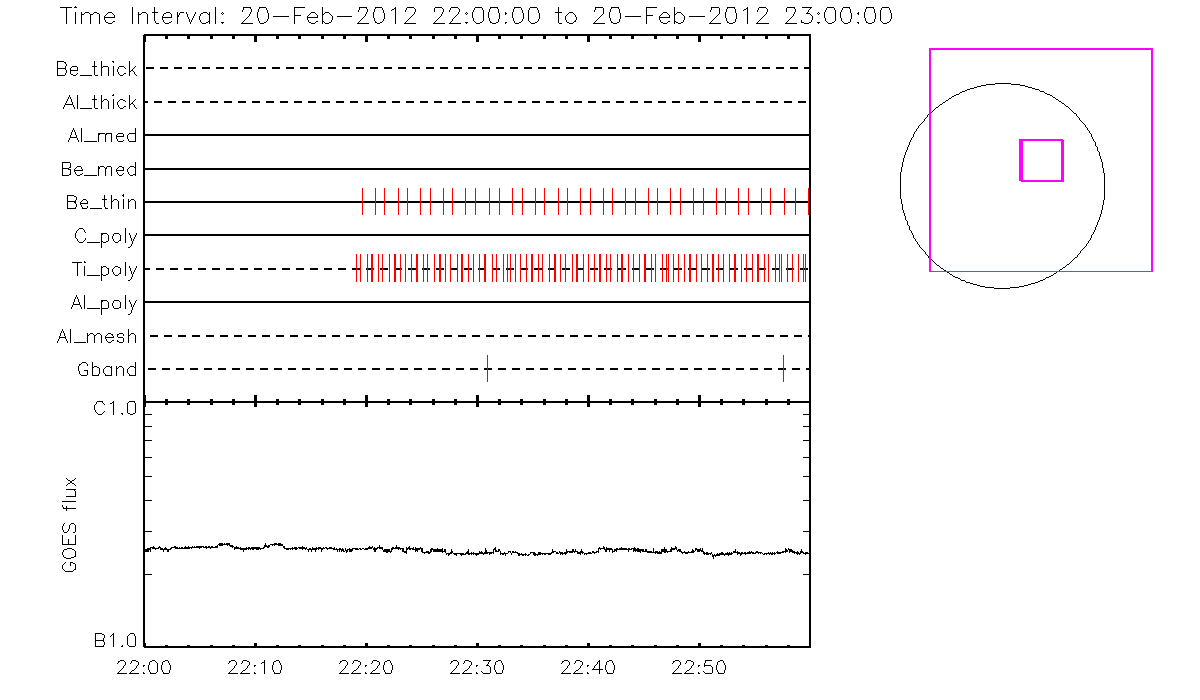Viewport: 1200px width, 700px height.
Task: Select the Gband filter label
Action: pyautogui.click(x=107, y=370)
